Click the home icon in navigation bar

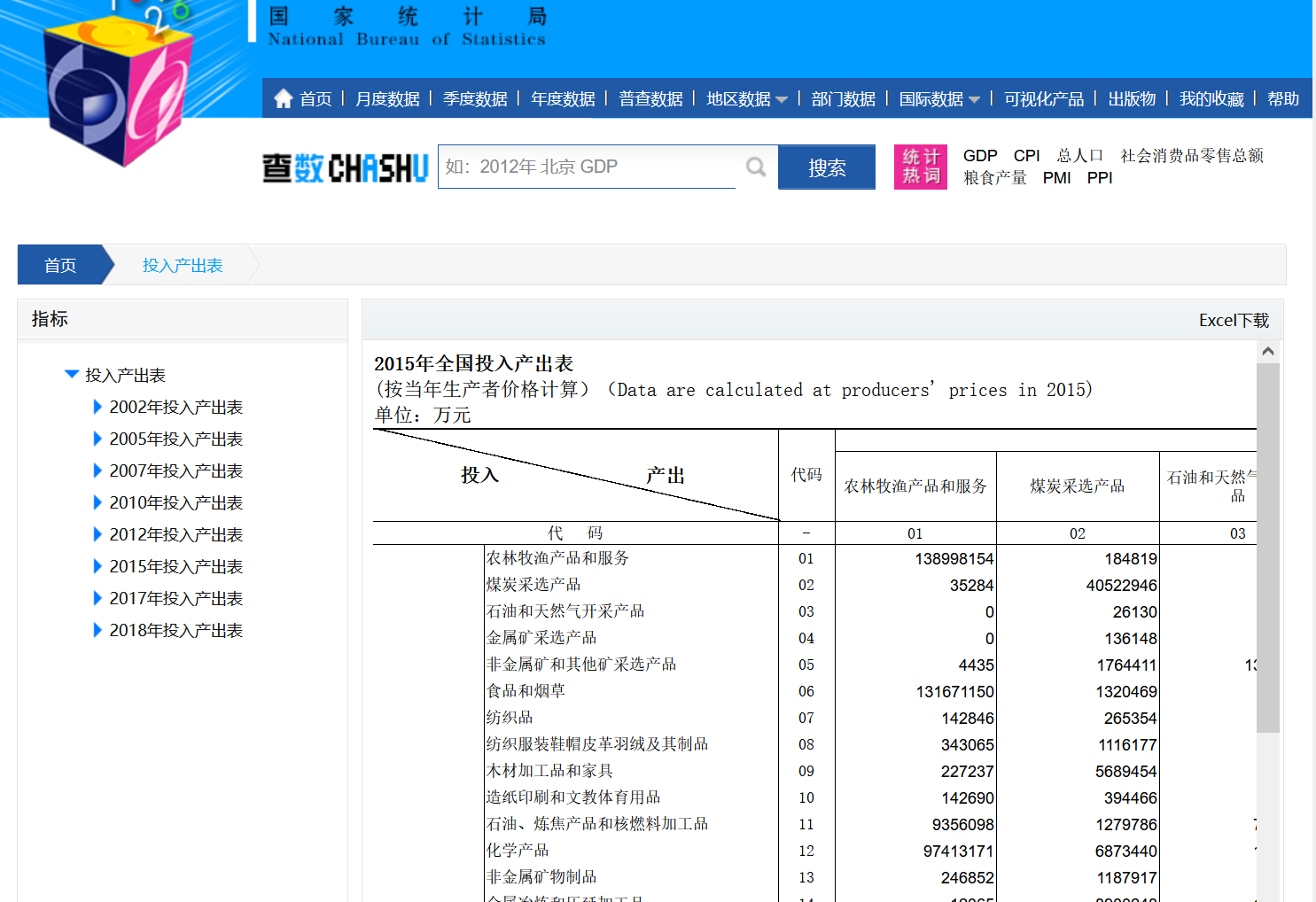pos(284,98)
